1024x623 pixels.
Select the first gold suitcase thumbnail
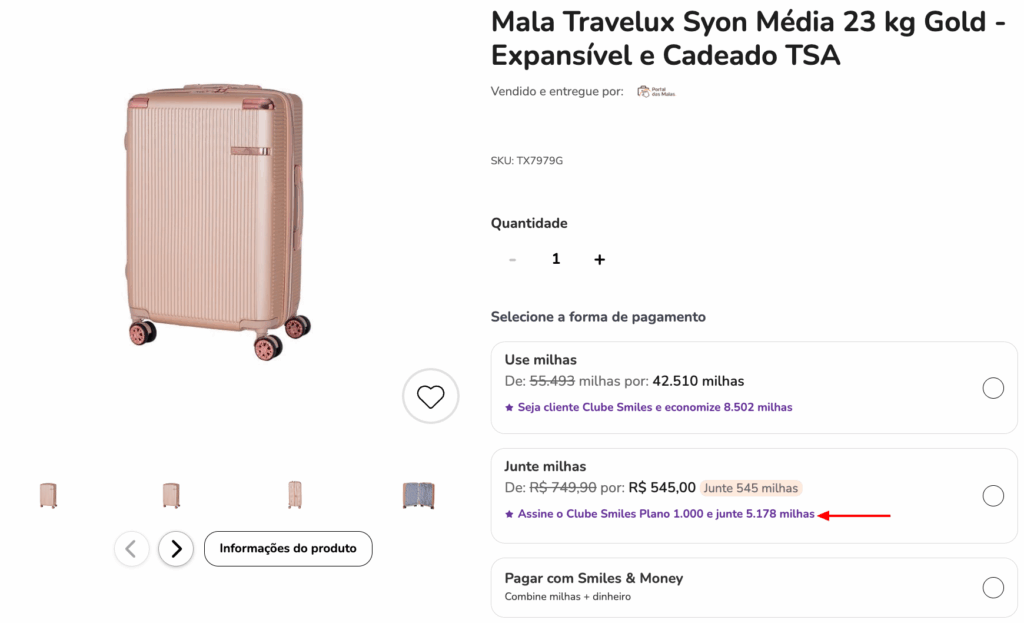tap(47, 494)
